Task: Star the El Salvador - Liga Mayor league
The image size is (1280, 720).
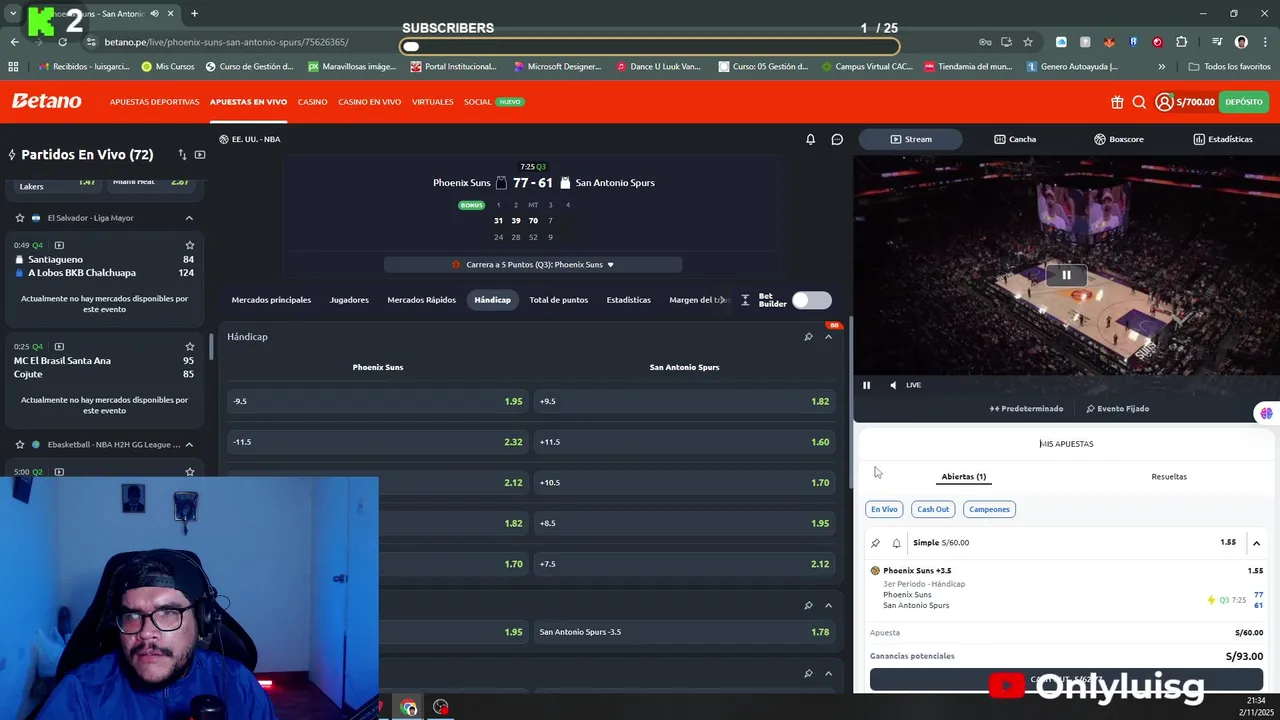Action: pos(19,218)
